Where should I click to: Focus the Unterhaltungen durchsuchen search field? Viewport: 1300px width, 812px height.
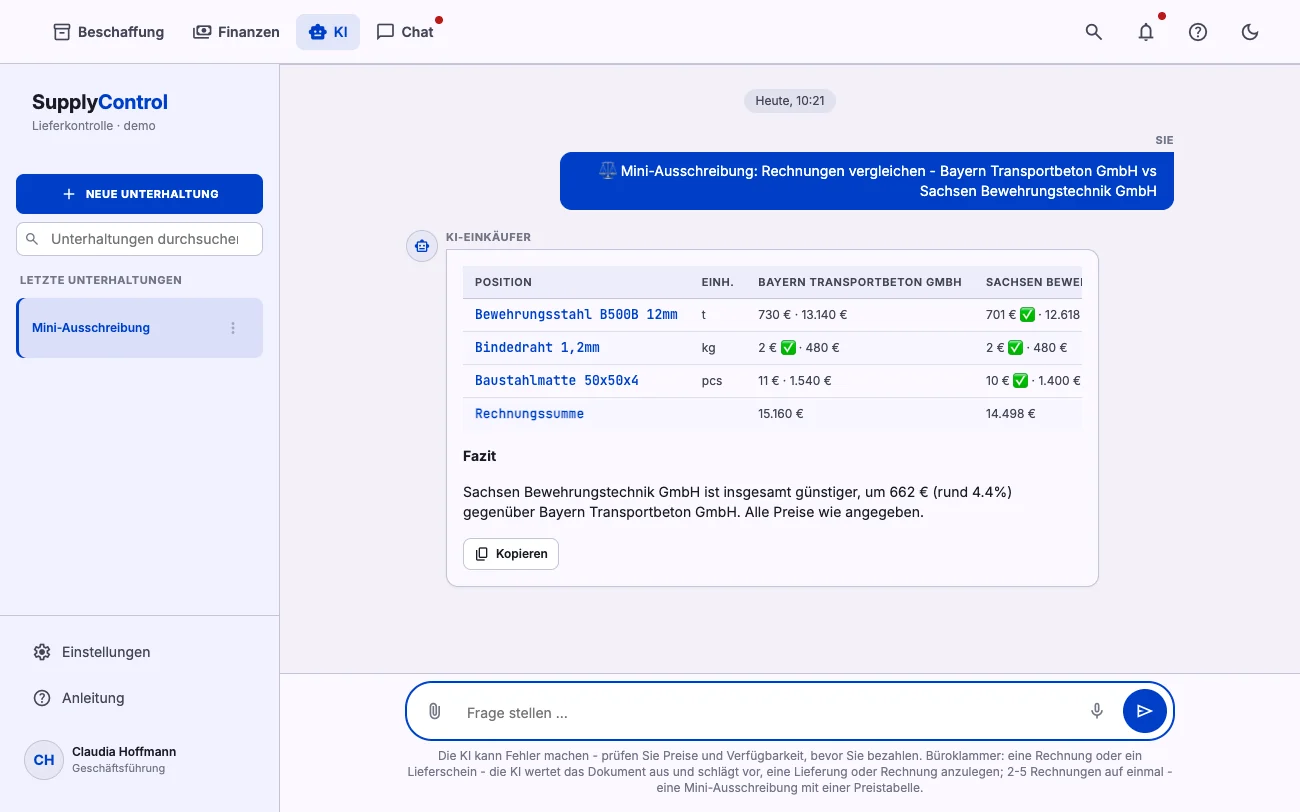pyautogui.click(x=139, y=239)
